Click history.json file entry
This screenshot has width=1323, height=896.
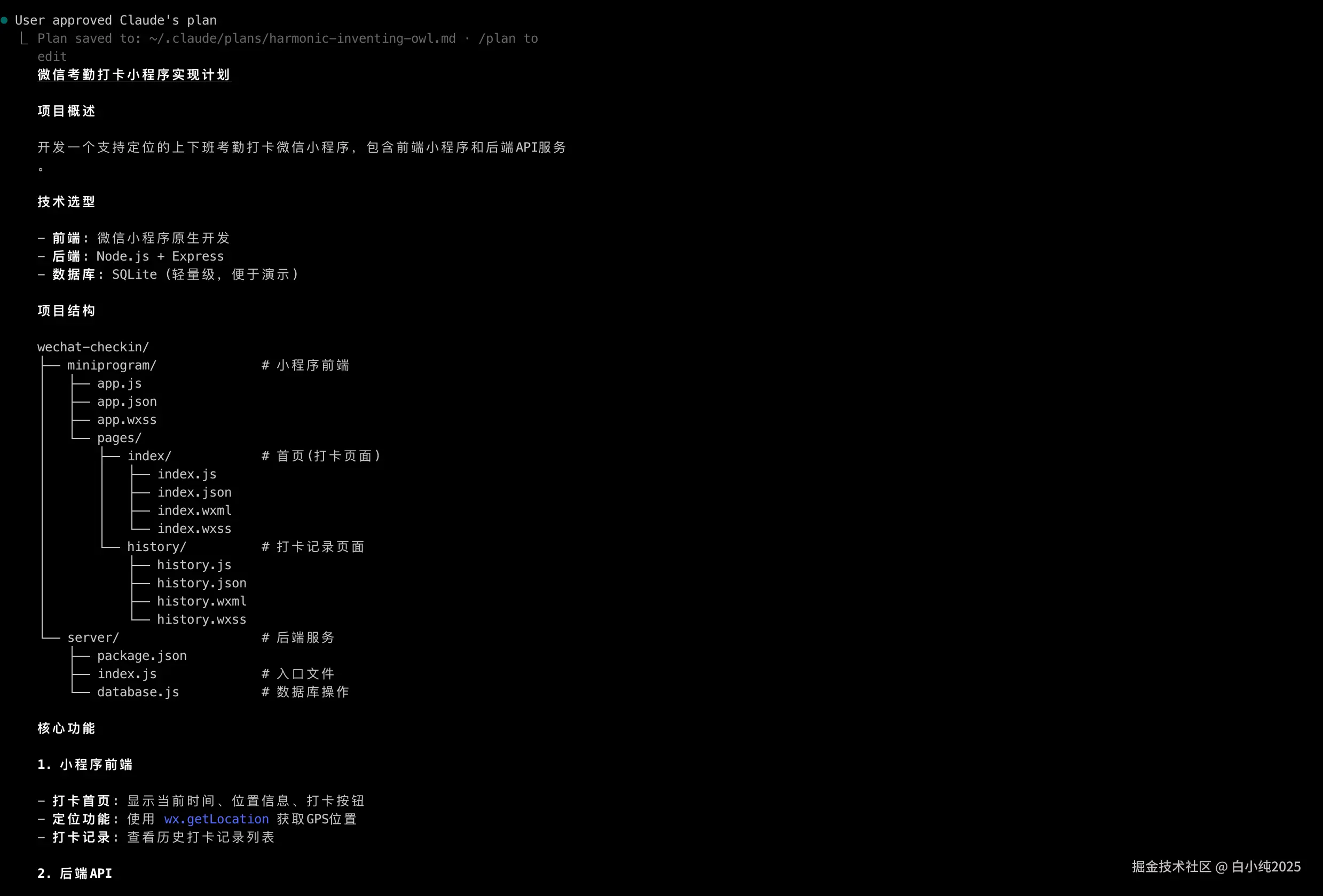[x=201, y=584]
